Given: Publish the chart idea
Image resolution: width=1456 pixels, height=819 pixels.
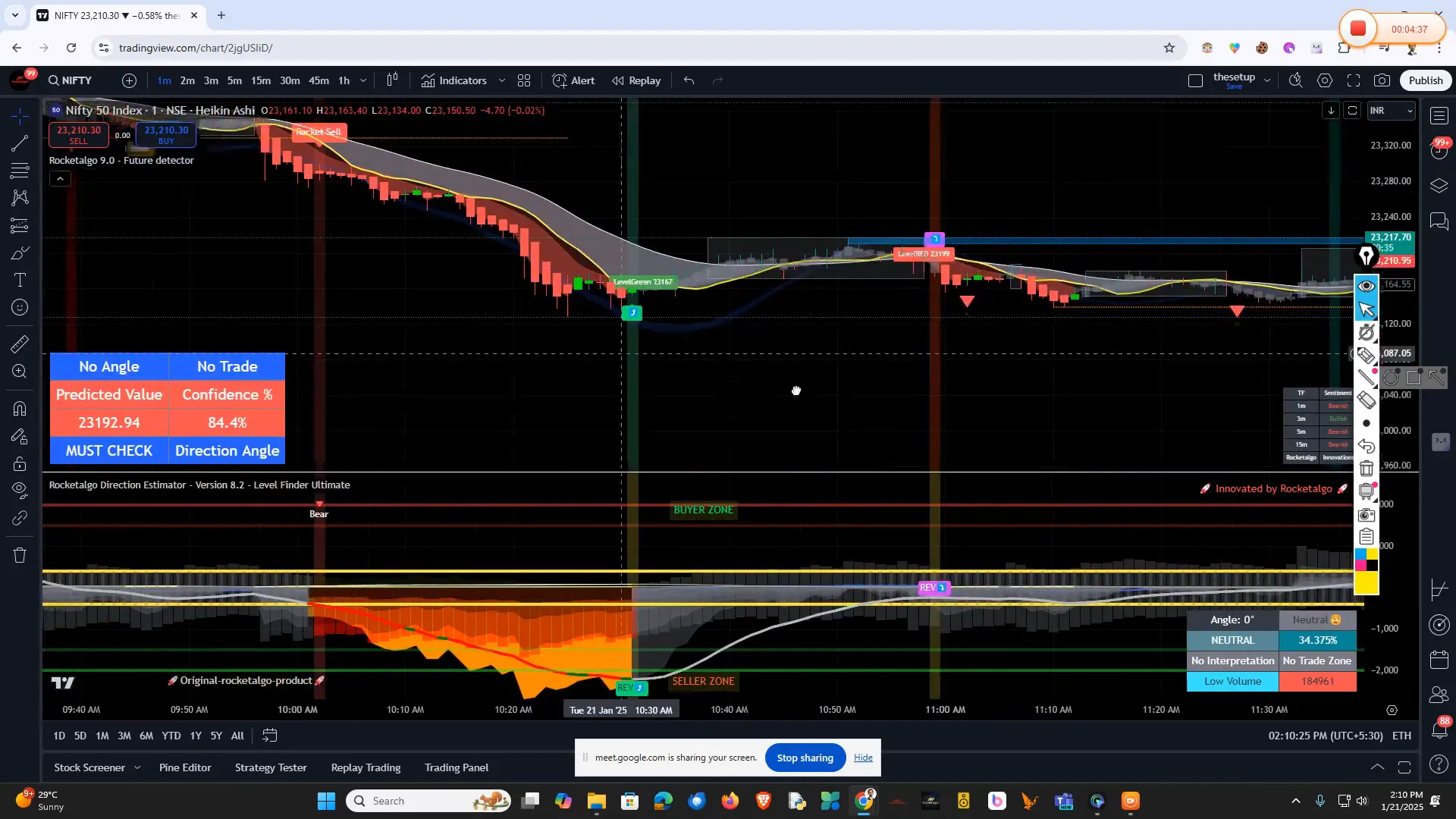Looking at the screenshot, I should pos(1426,80).
